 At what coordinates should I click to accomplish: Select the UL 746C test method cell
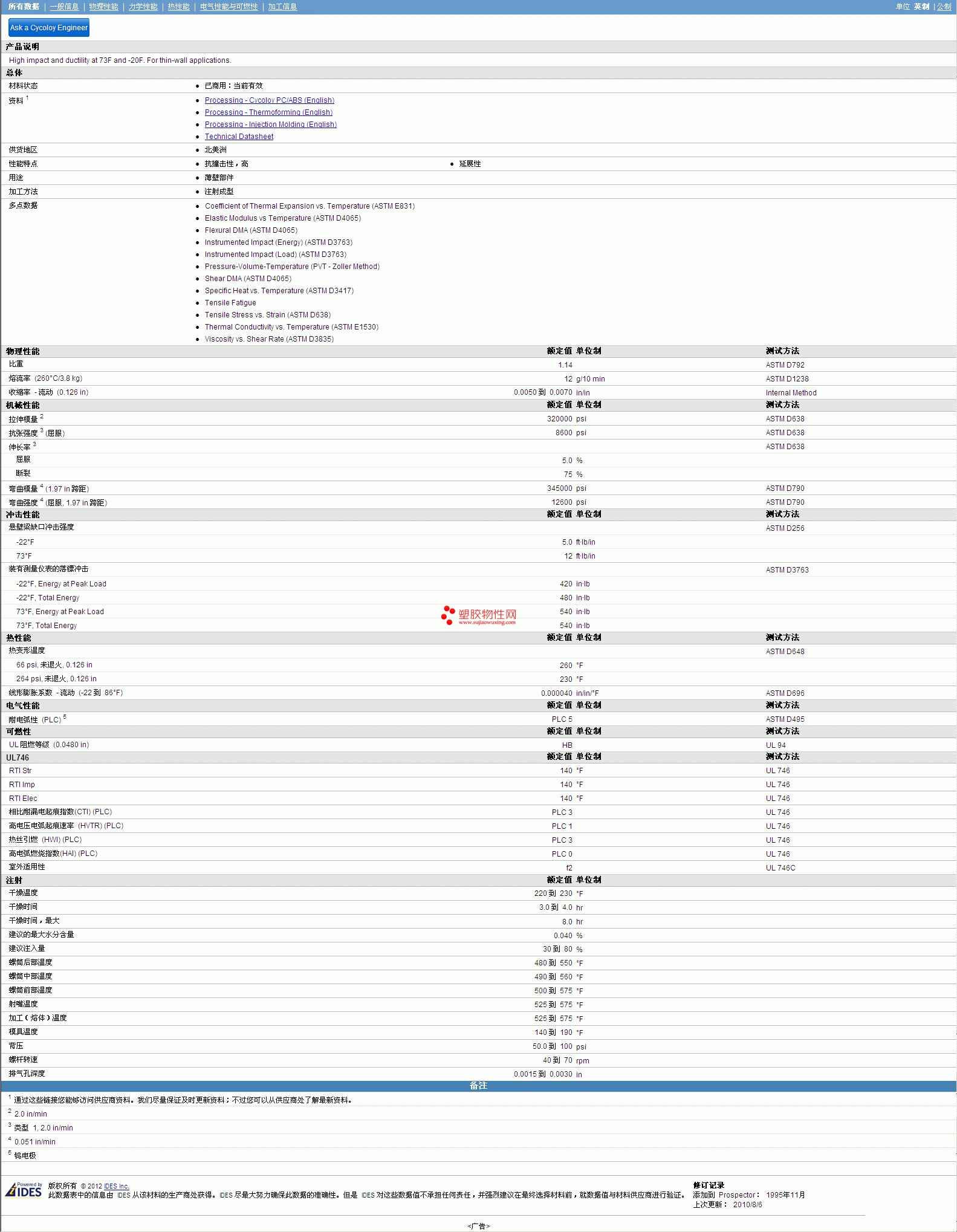[x=780, y=868]
